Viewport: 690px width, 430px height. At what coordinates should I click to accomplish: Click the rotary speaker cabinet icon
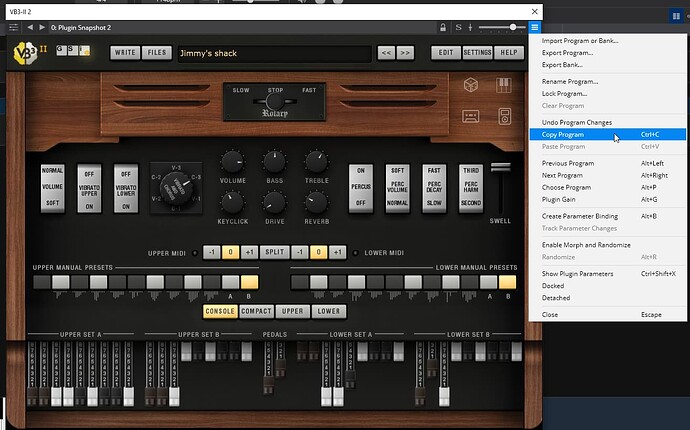pos(505,117)
